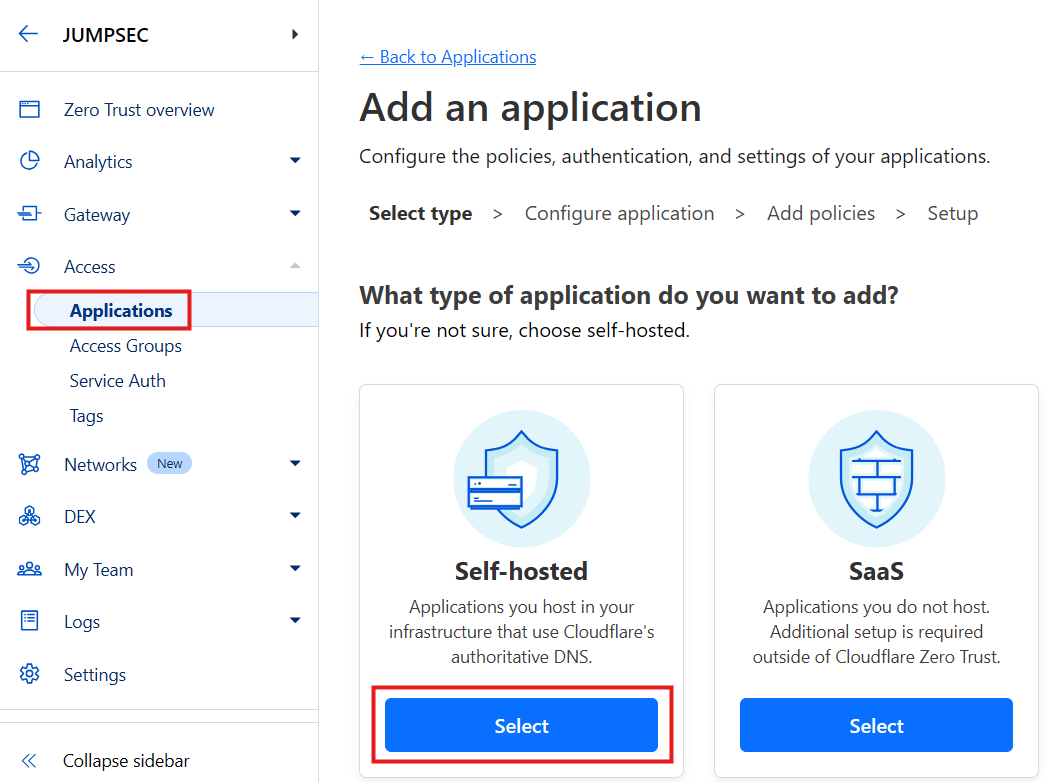Expand the Gateway section arrow
1048x782 pixels.
pyautogui.click(x=294, y=213)
